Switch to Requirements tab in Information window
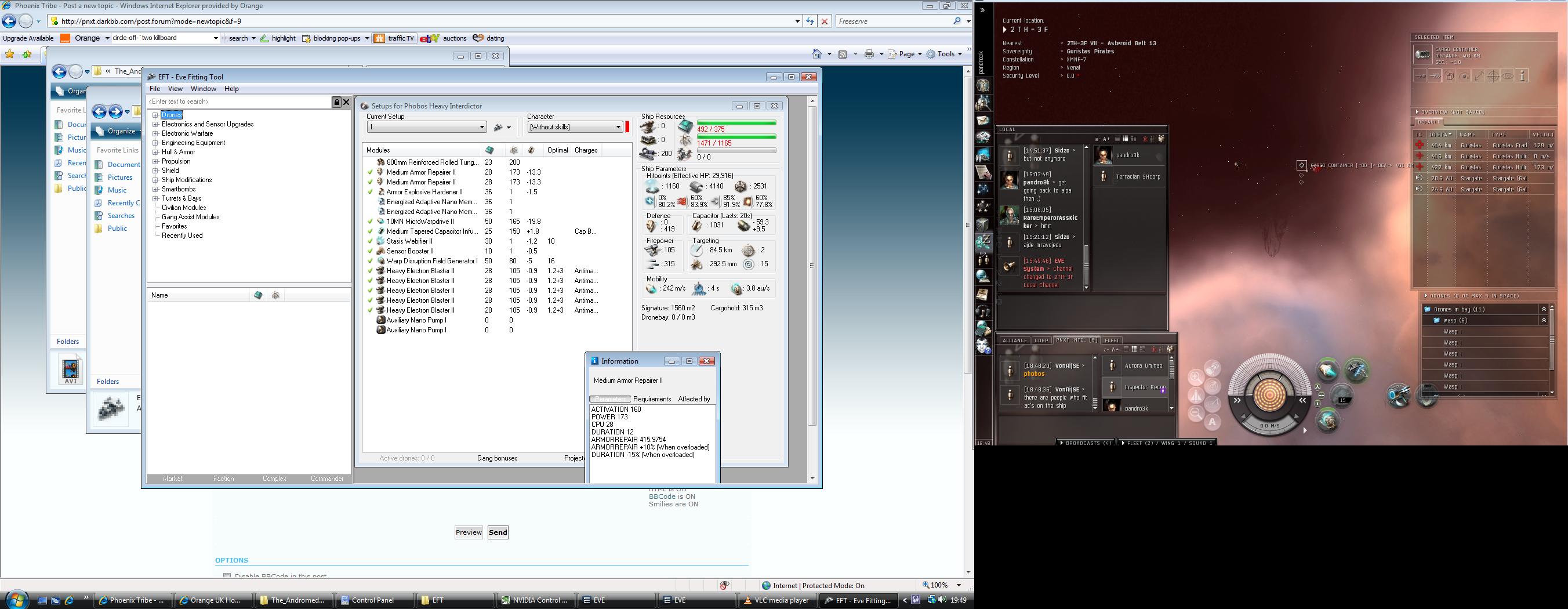Viewport: 1568px width, 609px height. pyautogui.click(x=652, y=399)
